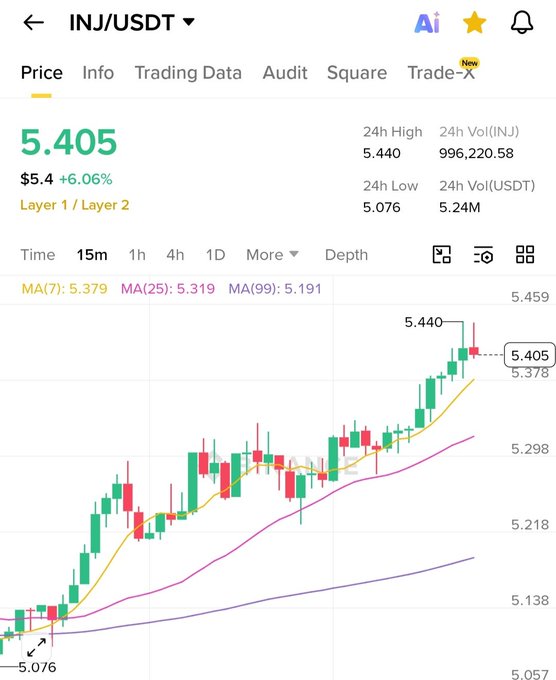Image resolution: width=556 pixels, height=680 pixels.
Task: Open the picture-in-picture chart icon
Action: click(x=442, y=254)
